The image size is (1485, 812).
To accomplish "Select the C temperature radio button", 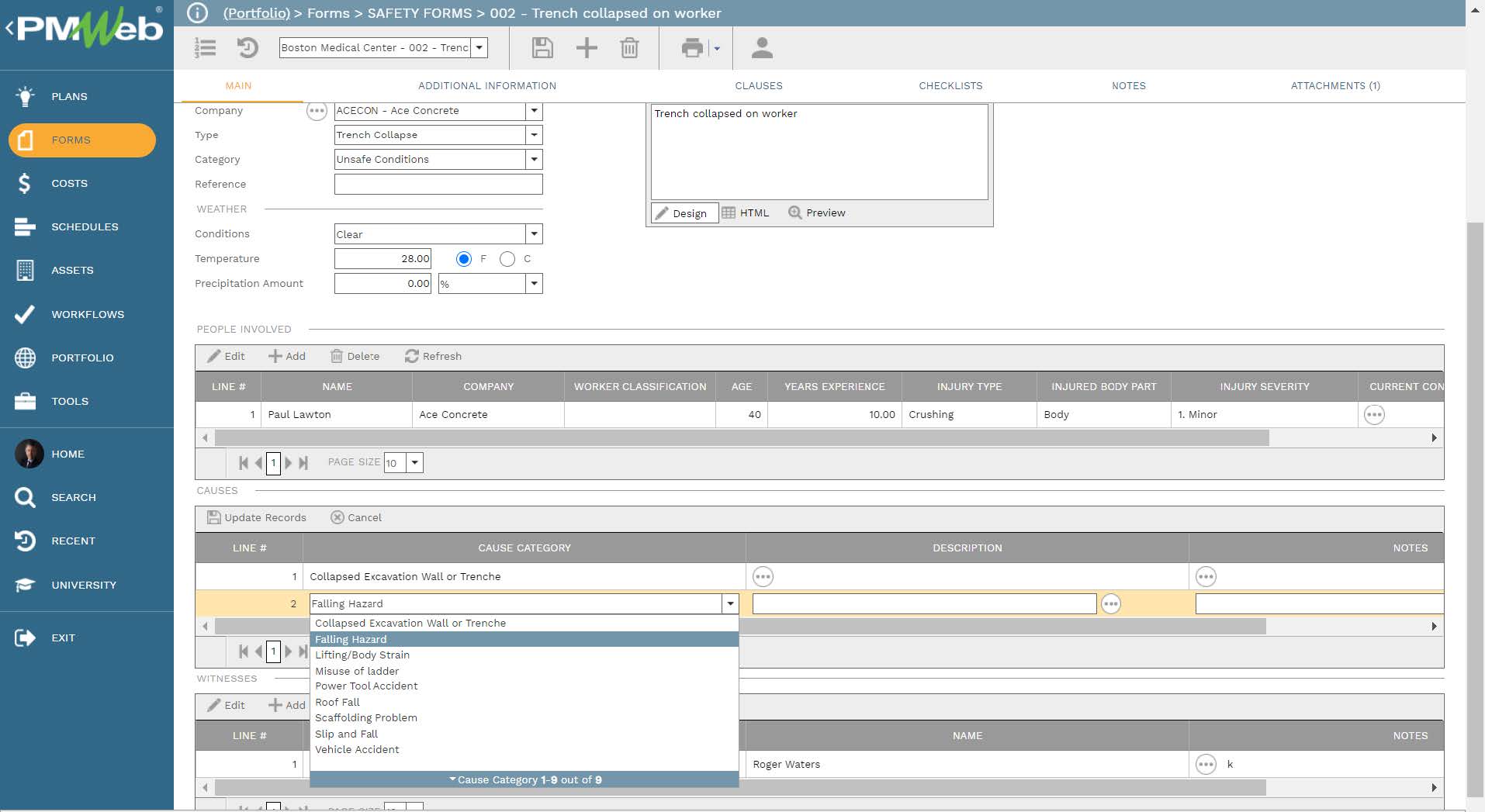I will click(507, 259).
